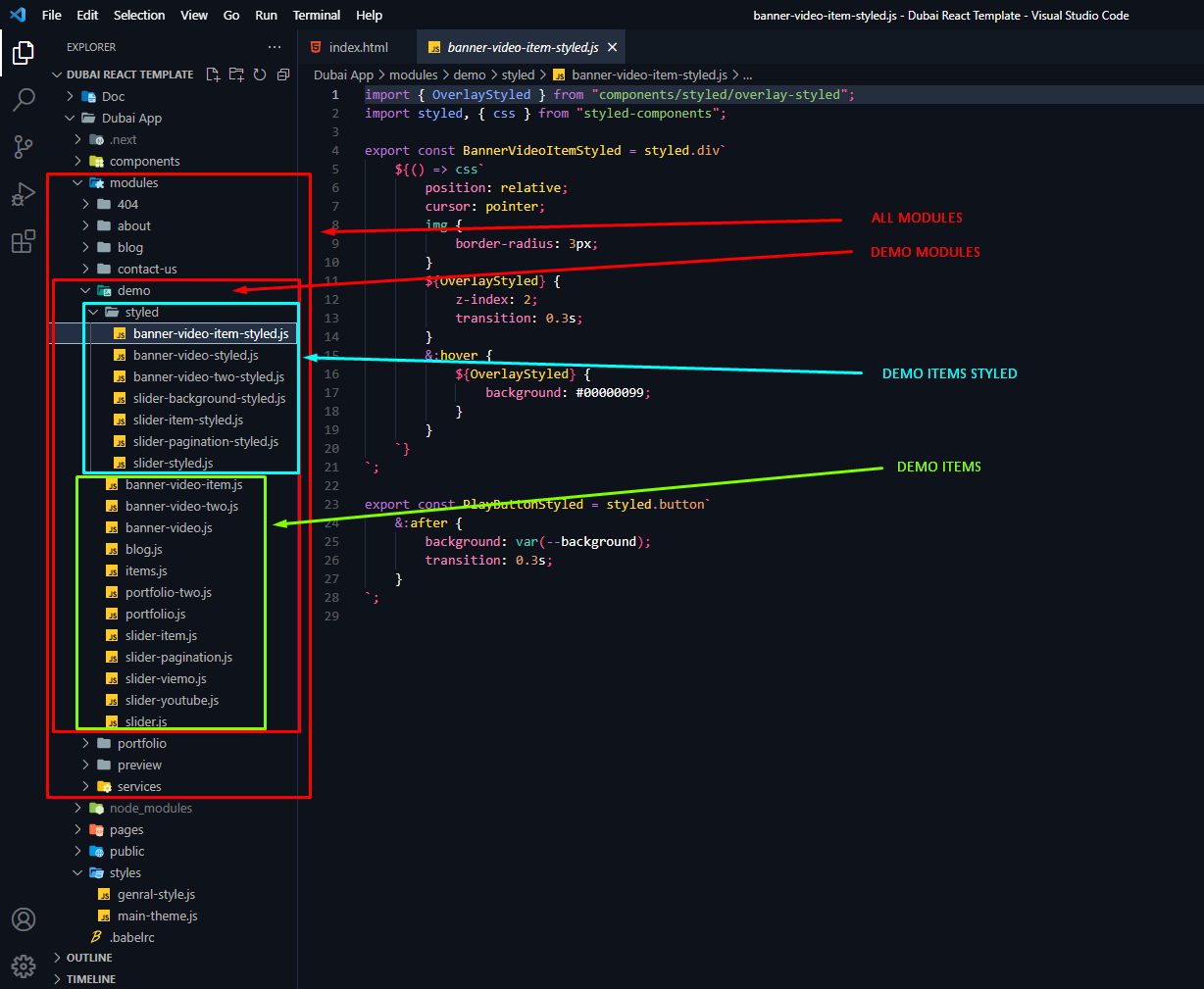
Task: Click the Visual Studio Code logo icon
Action: click(x=18, y=15)
